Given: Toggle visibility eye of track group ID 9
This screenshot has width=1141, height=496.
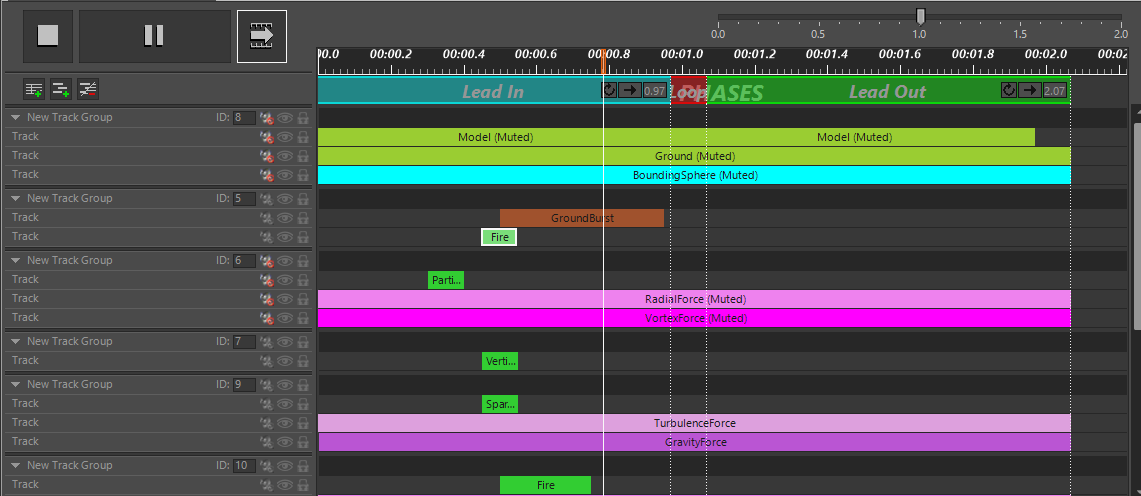Looking at the screenshot, I should pyautogui.click(x=285, y=384).
